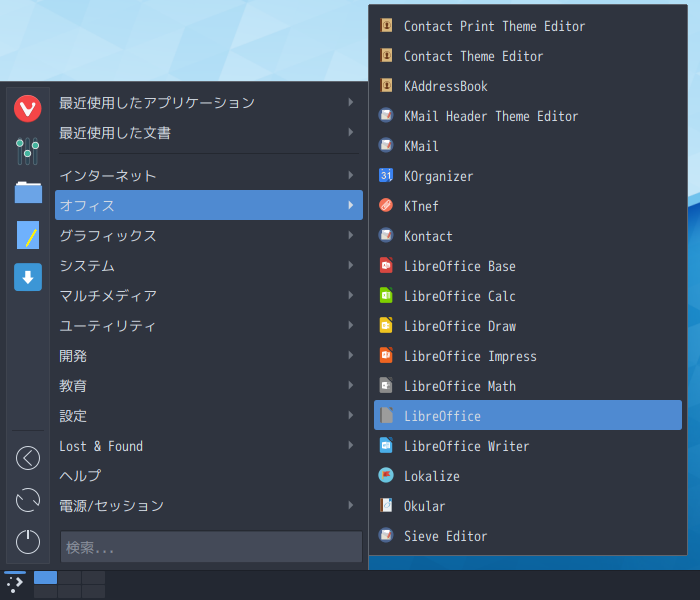
Task: Switch to second virtual desktop in pager
Action: click(x=69, y=577)
